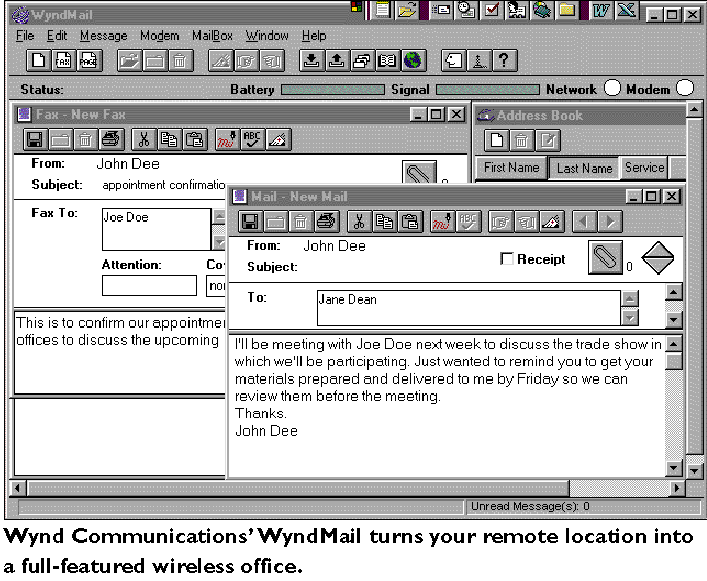Viewport: 707px width, 581px height.
Task: Click the question mark help icon
Action: (504, 60)
